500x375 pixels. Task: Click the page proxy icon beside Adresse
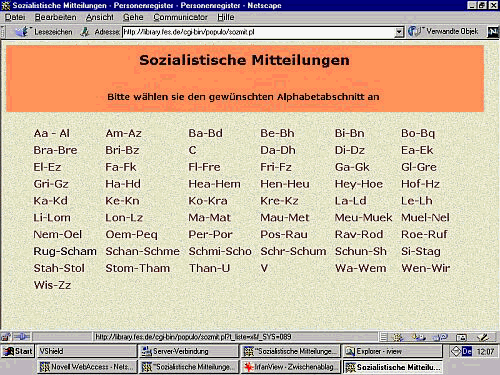85,32
